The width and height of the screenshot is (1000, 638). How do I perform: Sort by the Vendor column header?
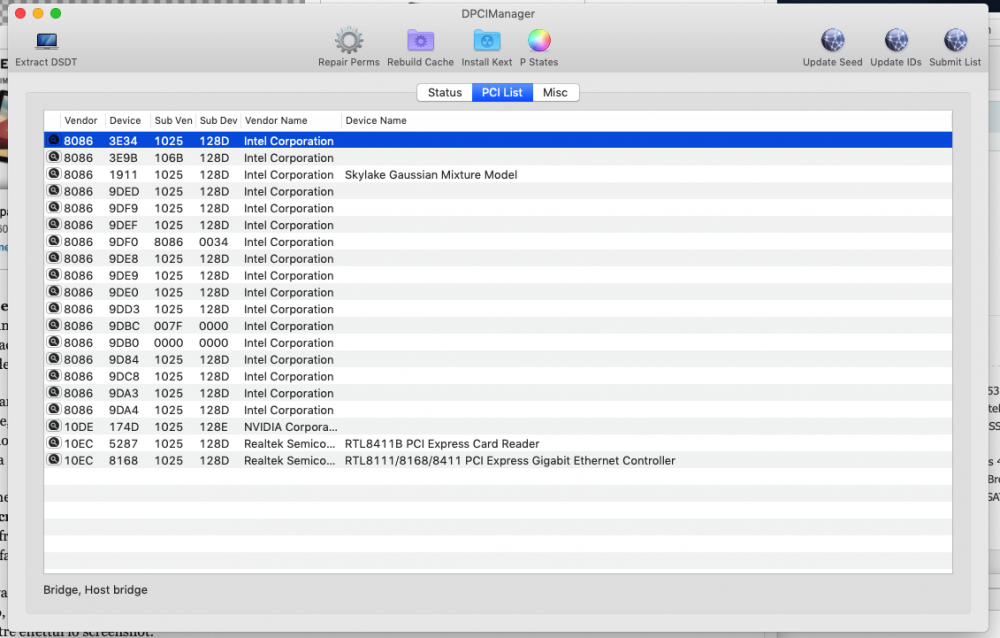click(x=81, y=121)
